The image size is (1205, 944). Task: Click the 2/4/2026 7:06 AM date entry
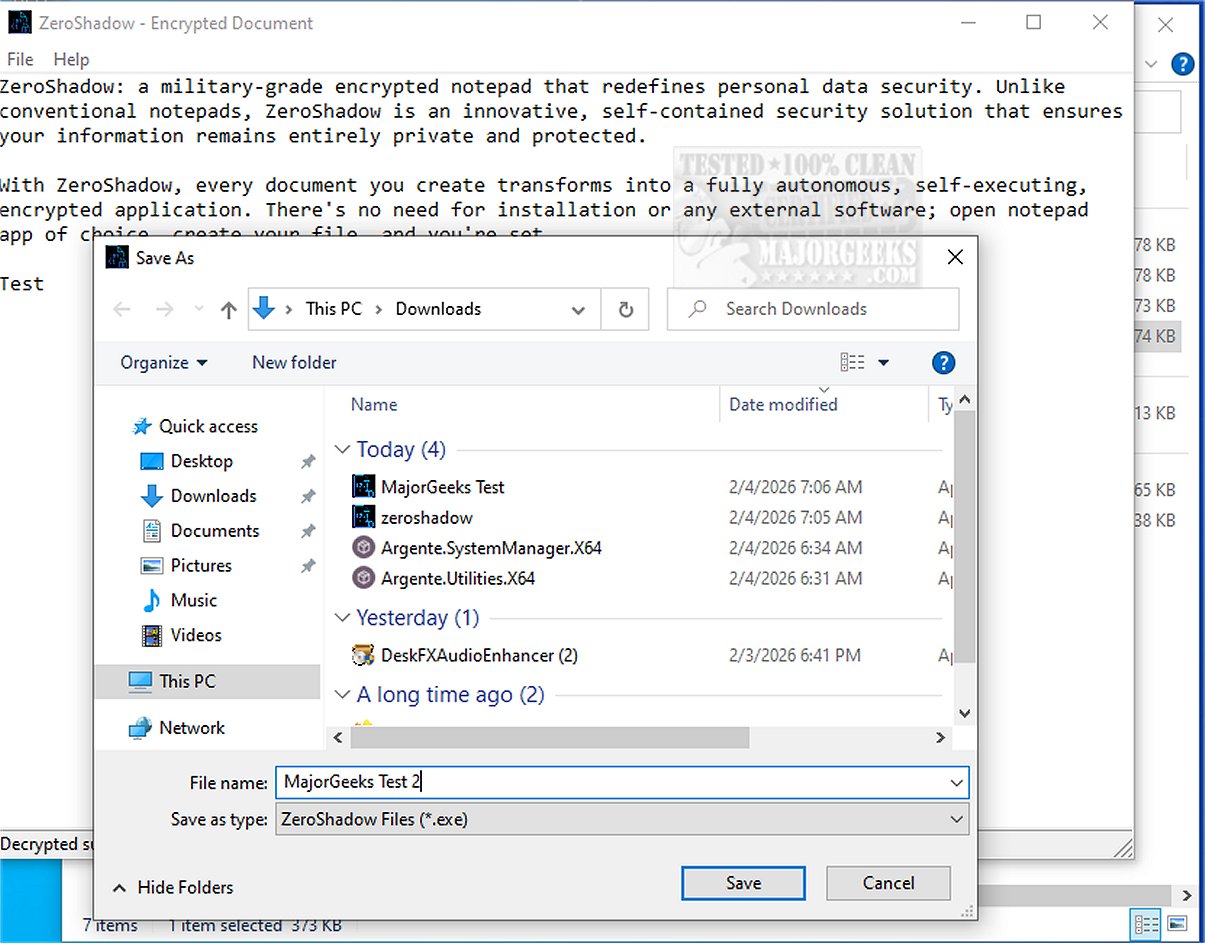[795, 487]
